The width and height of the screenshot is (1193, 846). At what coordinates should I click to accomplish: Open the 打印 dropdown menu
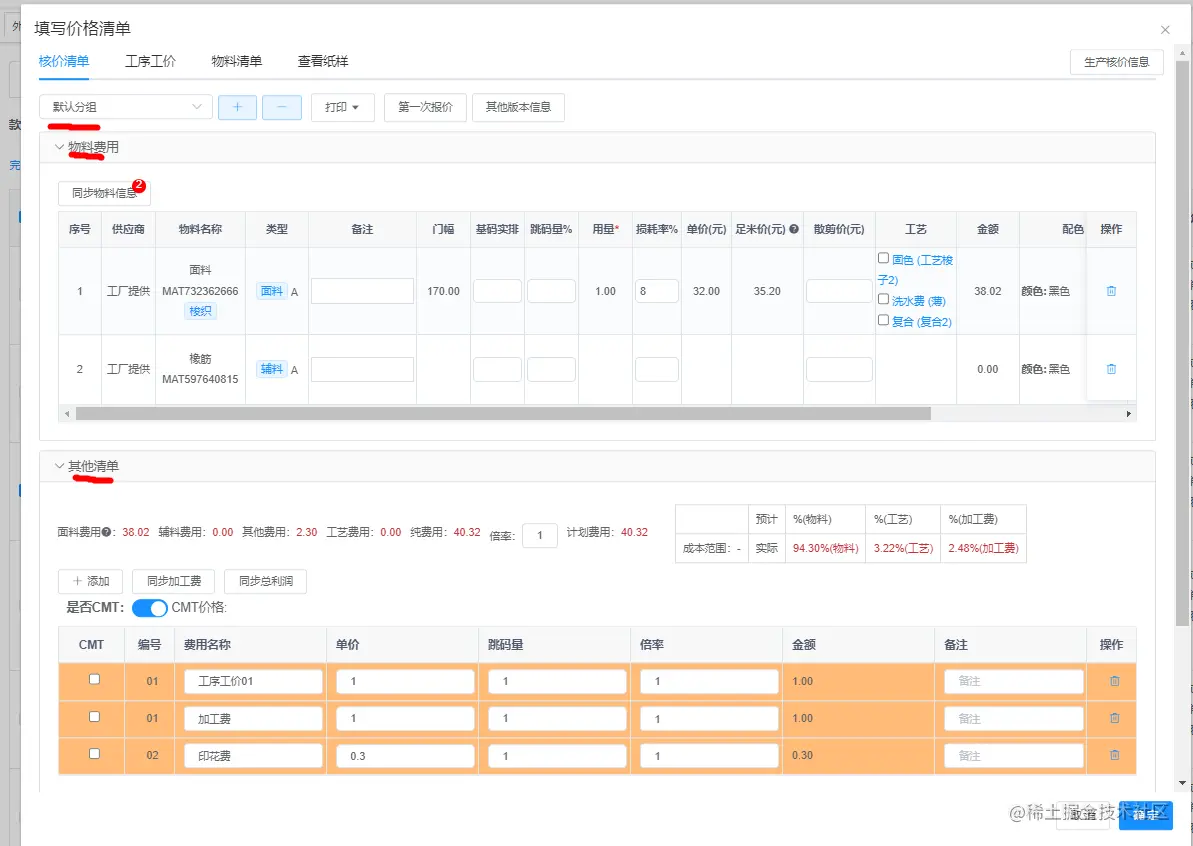coord(342,107)
